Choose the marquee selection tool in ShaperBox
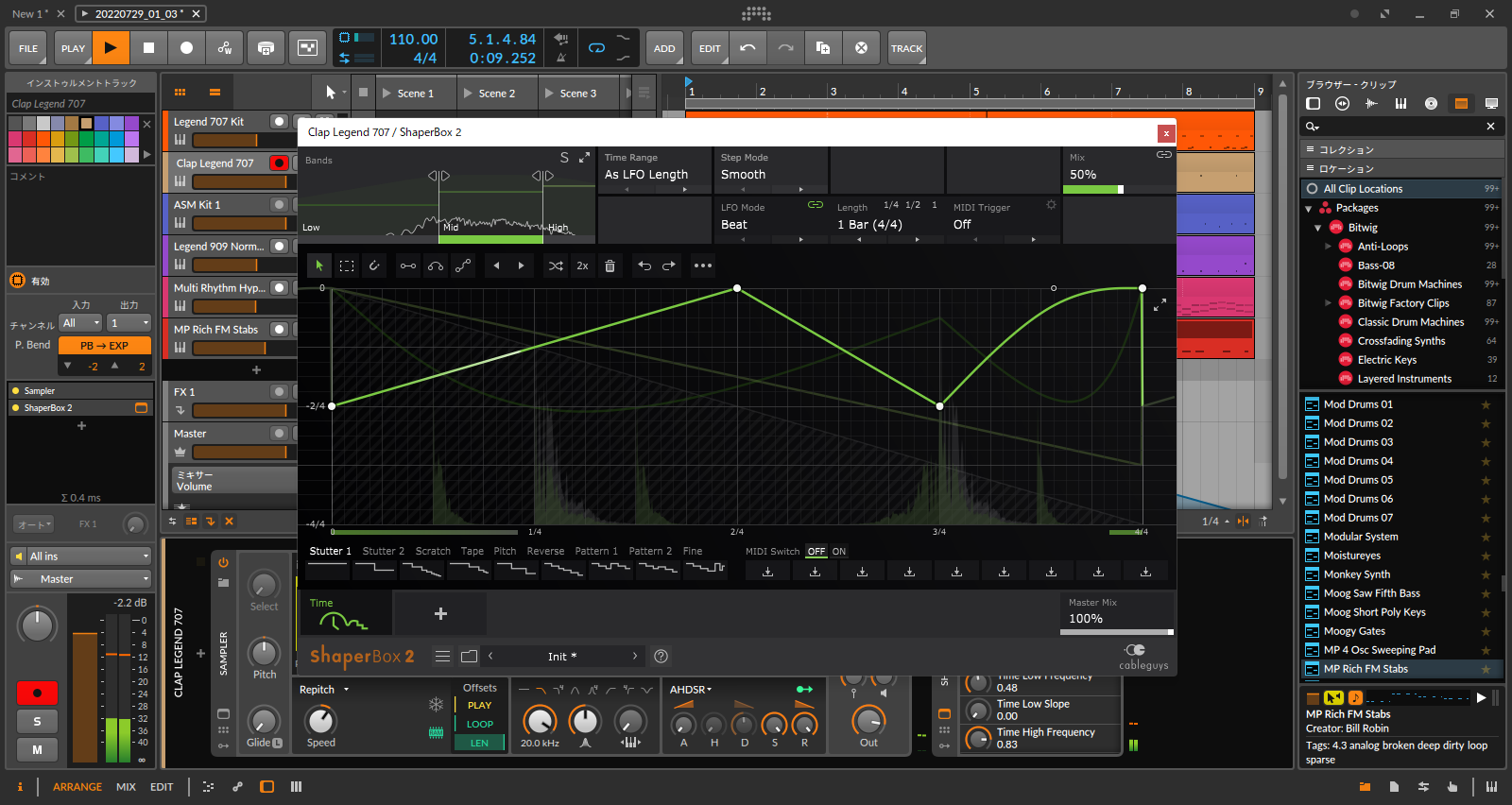1512x805 pixels. pyautogui.click(x=347, y=265)
